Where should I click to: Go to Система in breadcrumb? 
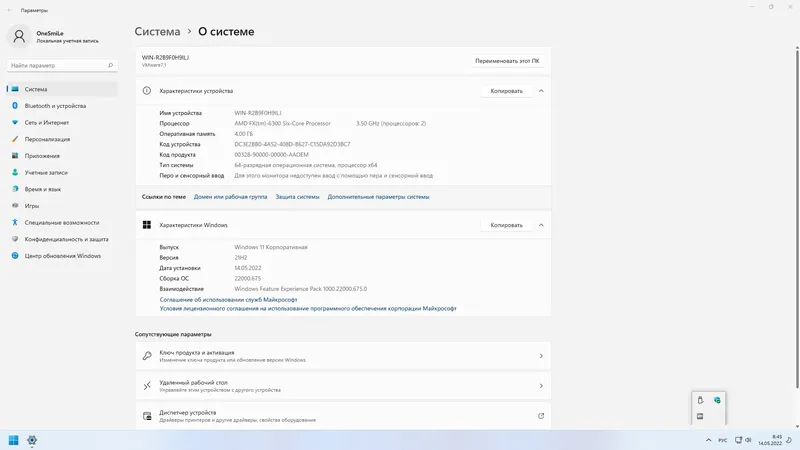click(157, 32)
